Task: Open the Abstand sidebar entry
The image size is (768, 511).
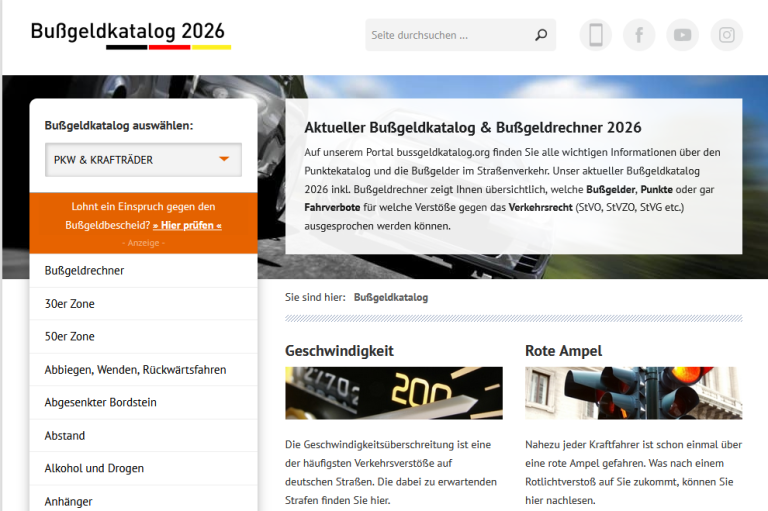Action: pyautogui.click(x=65, y=435)
